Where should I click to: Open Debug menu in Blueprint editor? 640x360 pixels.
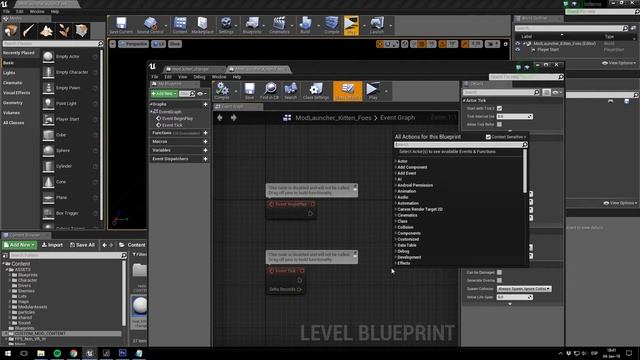pos(199,77)
